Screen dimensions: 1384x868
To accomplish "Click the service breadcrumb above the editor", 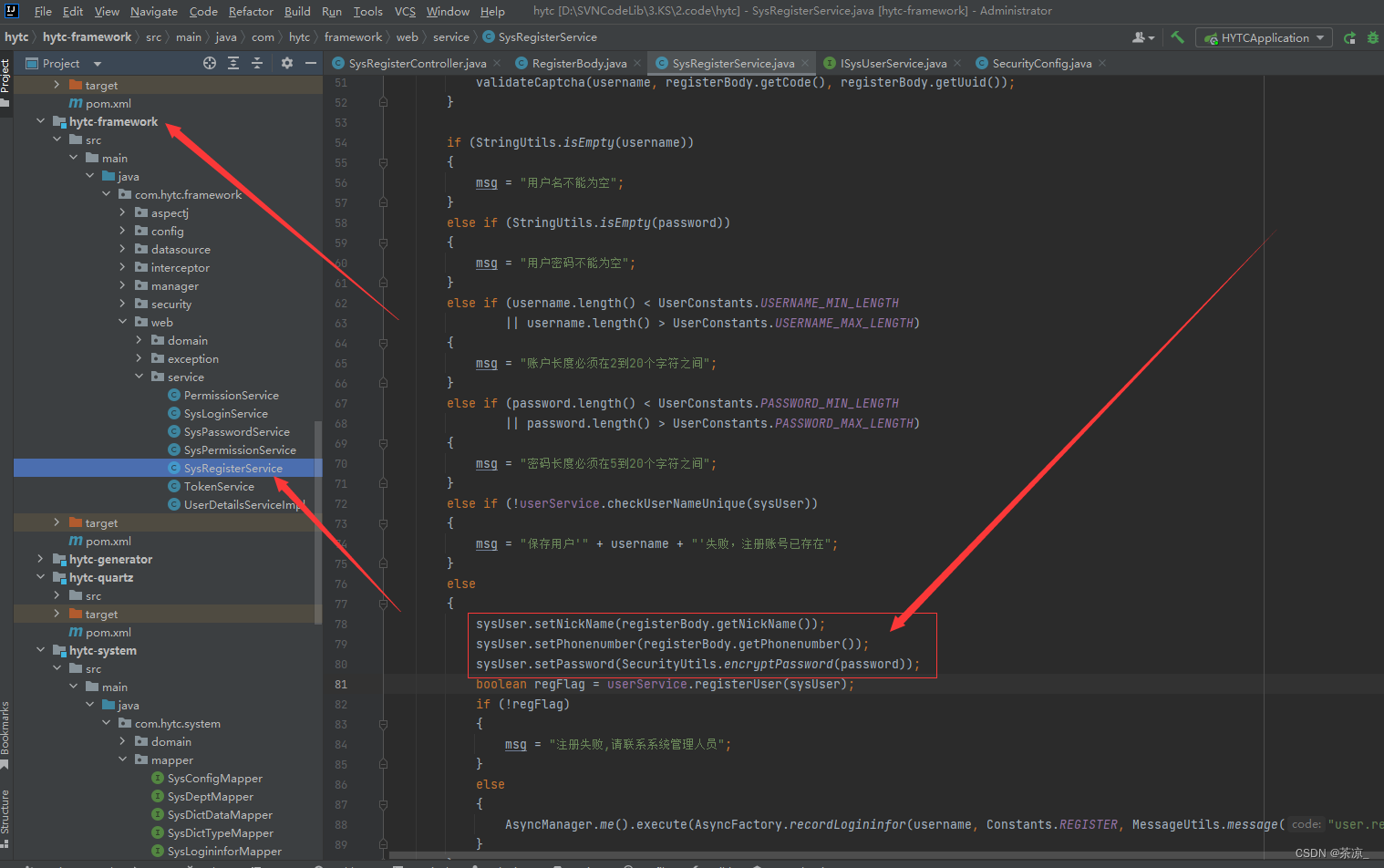I will click(450, 36).
